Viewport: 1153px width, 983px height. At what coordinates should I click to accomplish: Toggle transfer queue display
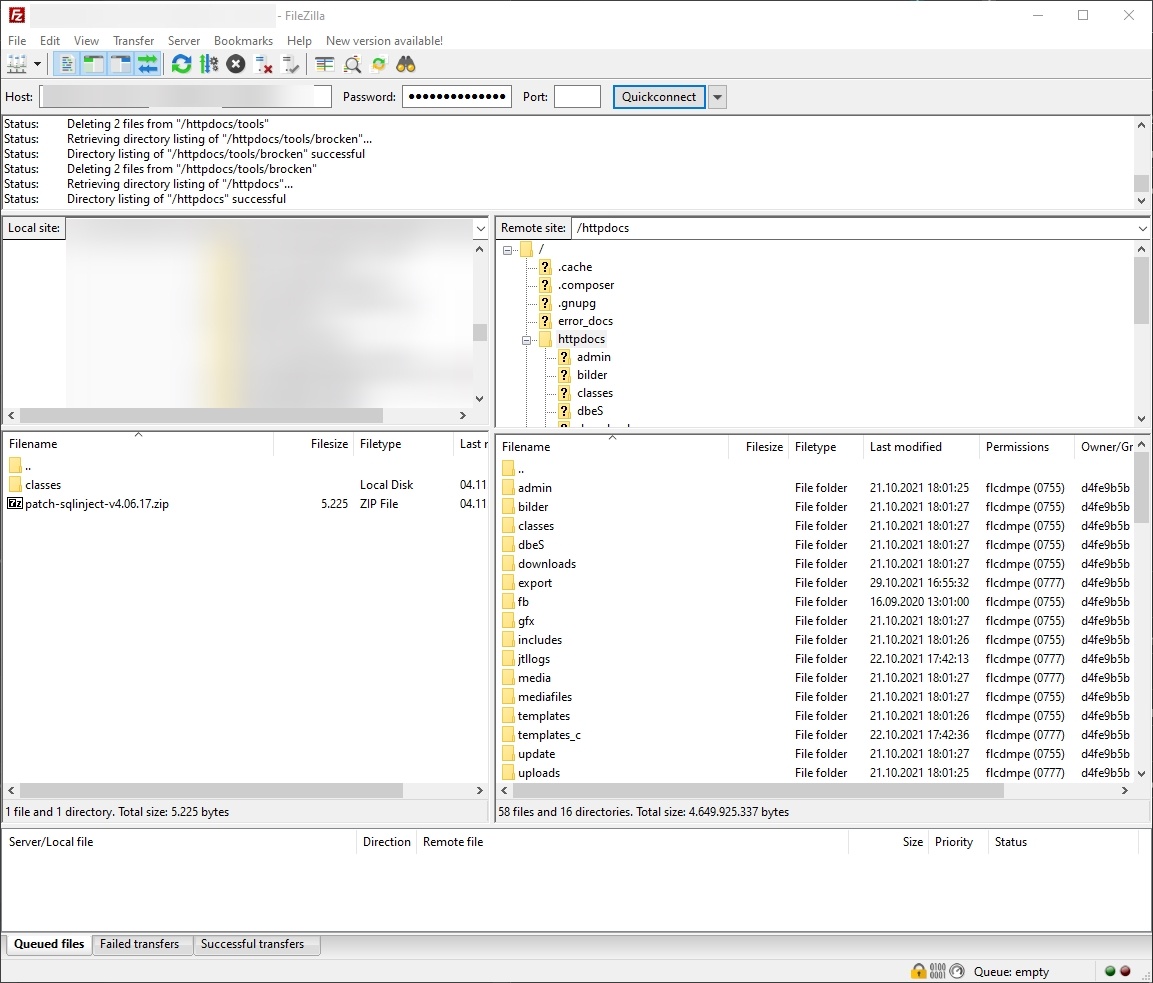pos(147,65)
